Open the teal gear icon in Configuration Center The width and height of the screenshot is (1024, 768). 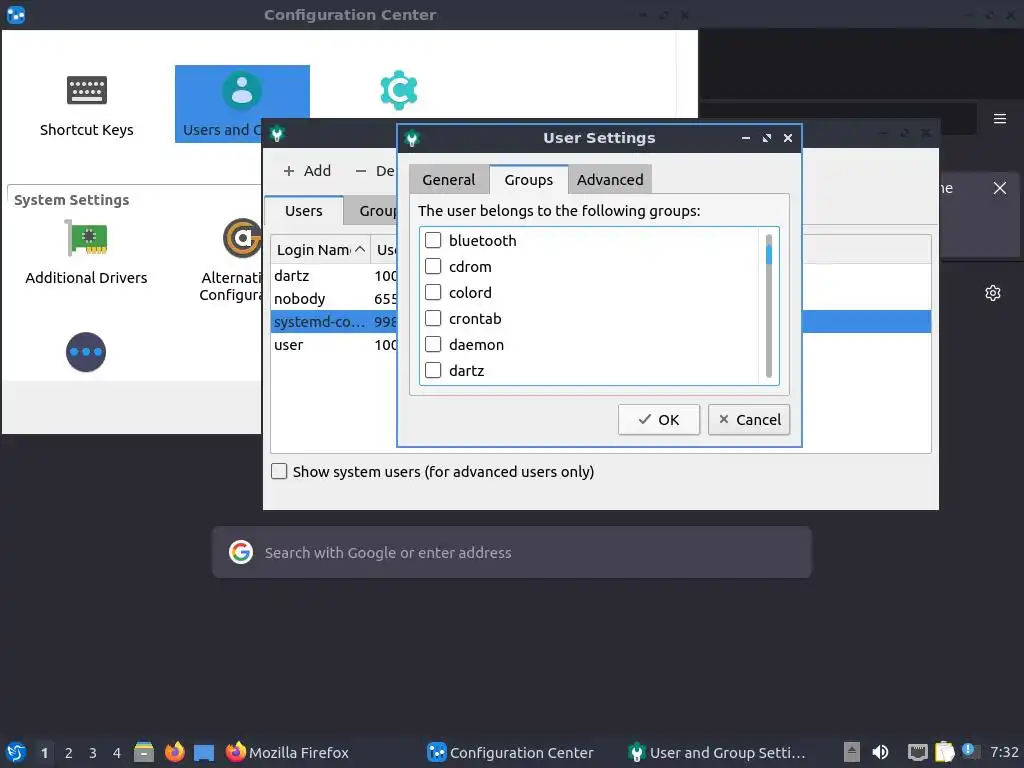click(398, 90)
